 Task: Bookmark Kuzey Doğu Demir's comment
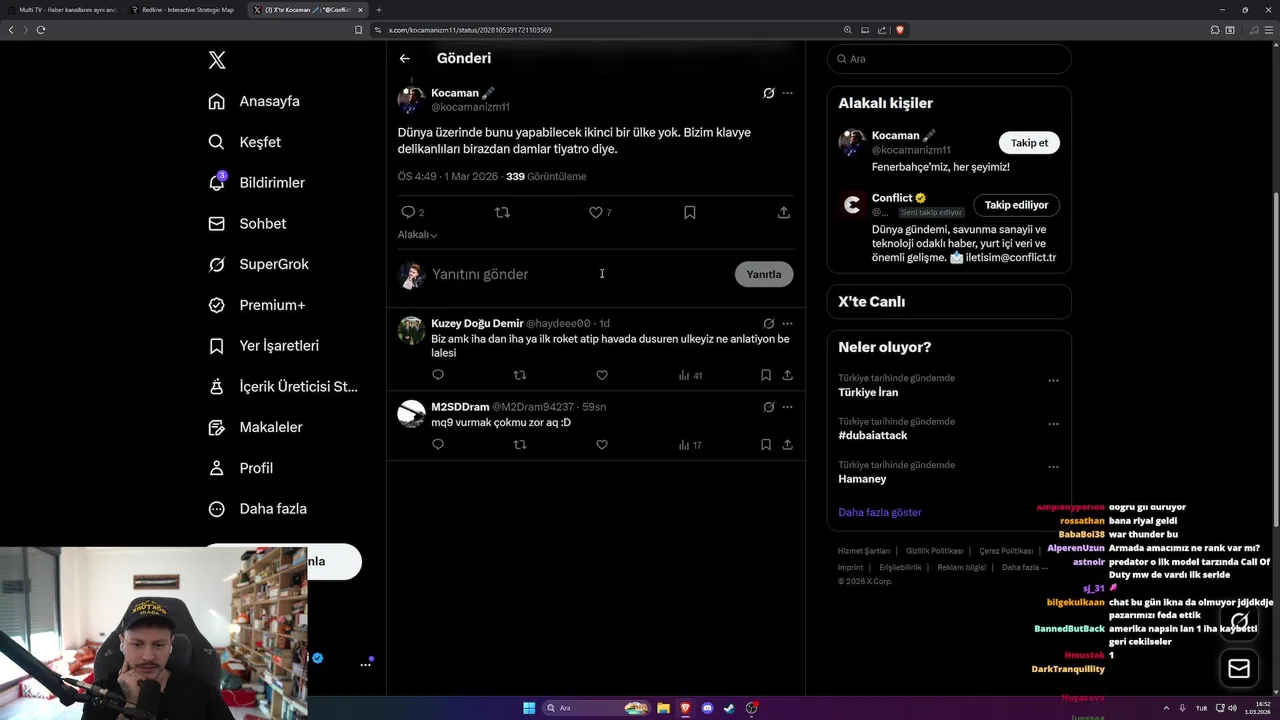coord(765,375)
